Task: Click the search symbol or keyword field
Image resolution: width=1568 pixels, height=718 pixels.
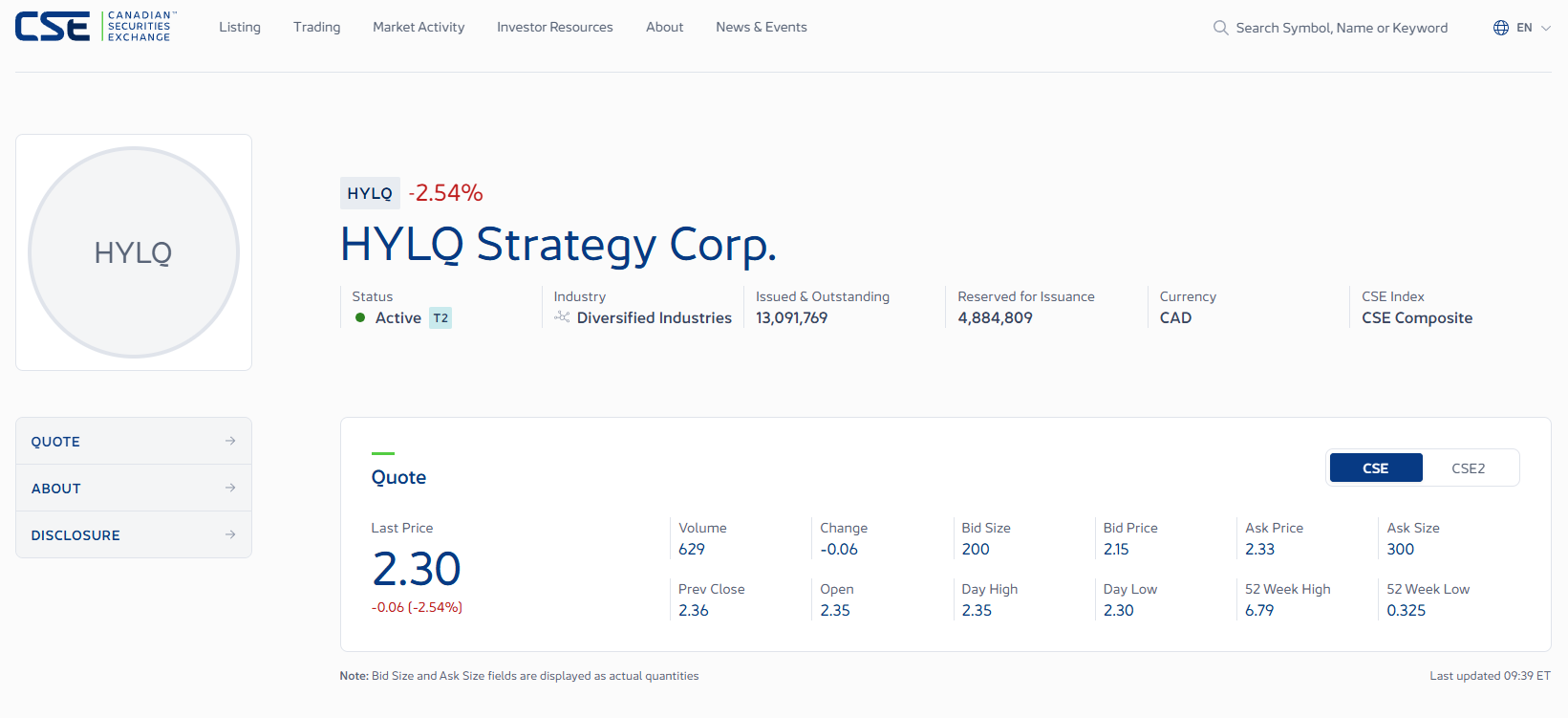Action: 1342,28
